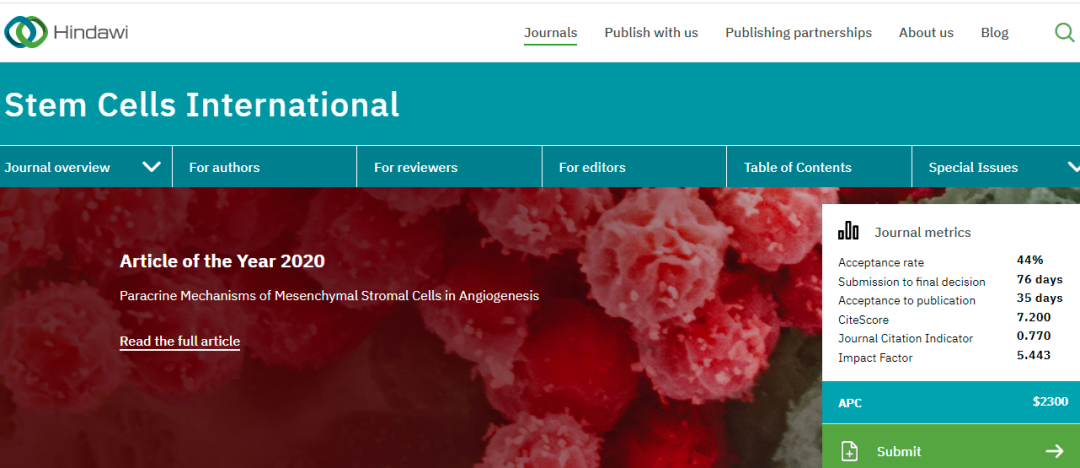Click the Article of the Year 2020 heading

pyautogui.click(x=222, y=261)
